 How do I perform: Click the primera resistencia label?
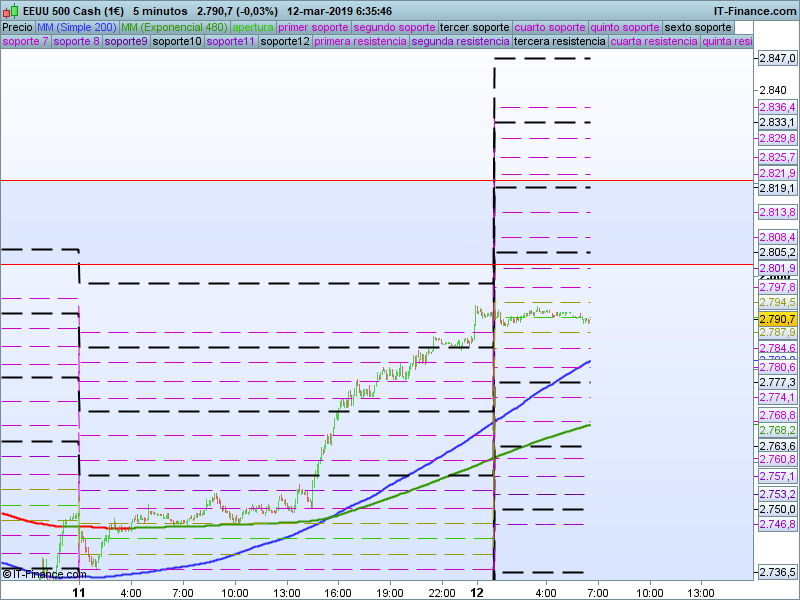pos(359,42)
